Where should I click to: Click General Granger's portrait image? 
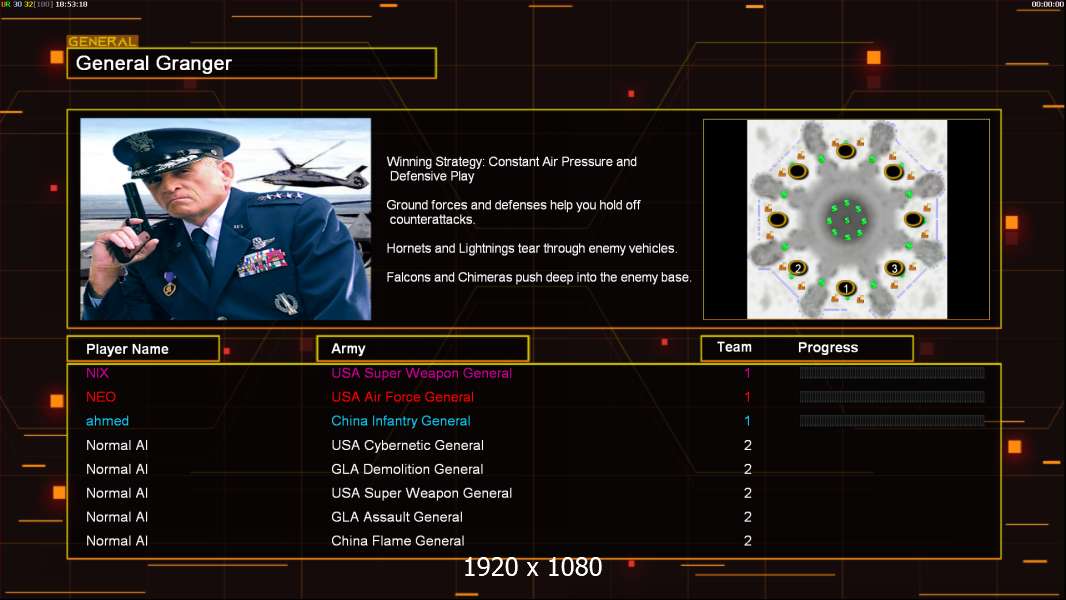point(226,219)
